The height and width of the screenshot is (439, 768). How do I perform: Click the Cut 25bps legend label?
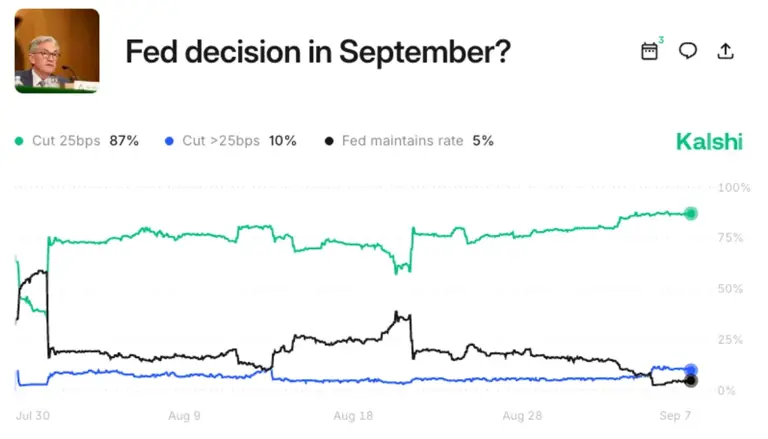pyautogui.click(x=66, y=141)
